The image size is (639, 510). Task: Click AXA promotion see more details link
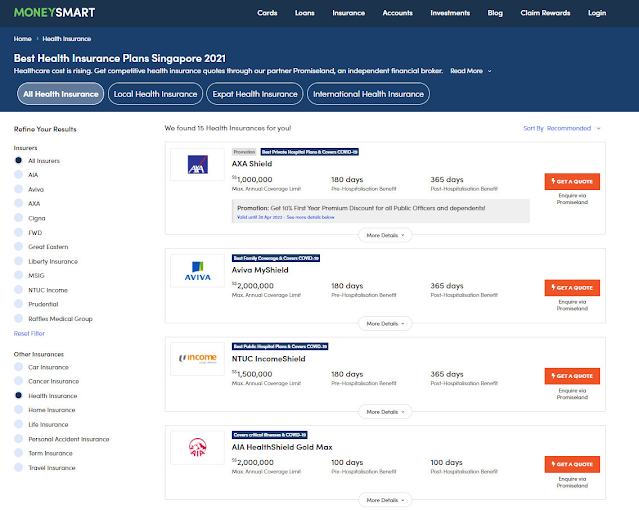tap(310, 217)
